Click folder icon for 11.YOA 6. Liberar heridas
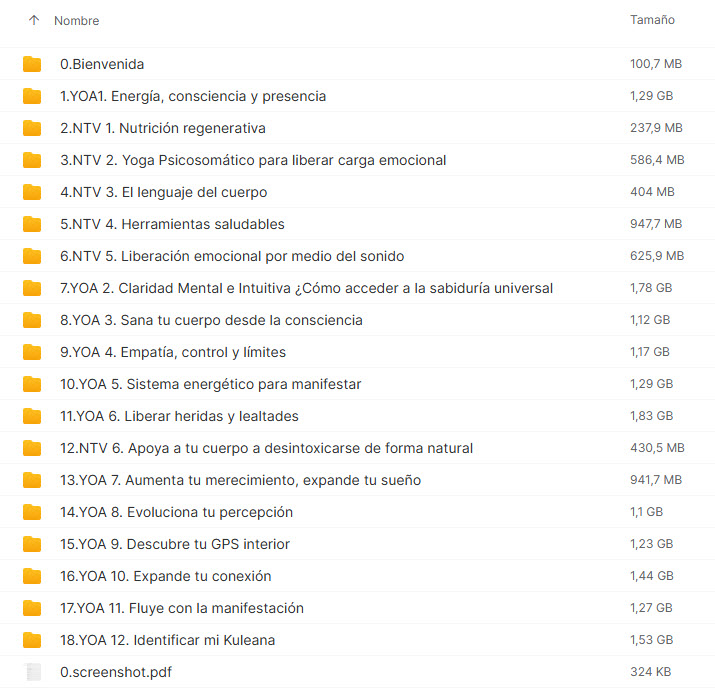The image size is (715, 695). click(x=32, y=416)
